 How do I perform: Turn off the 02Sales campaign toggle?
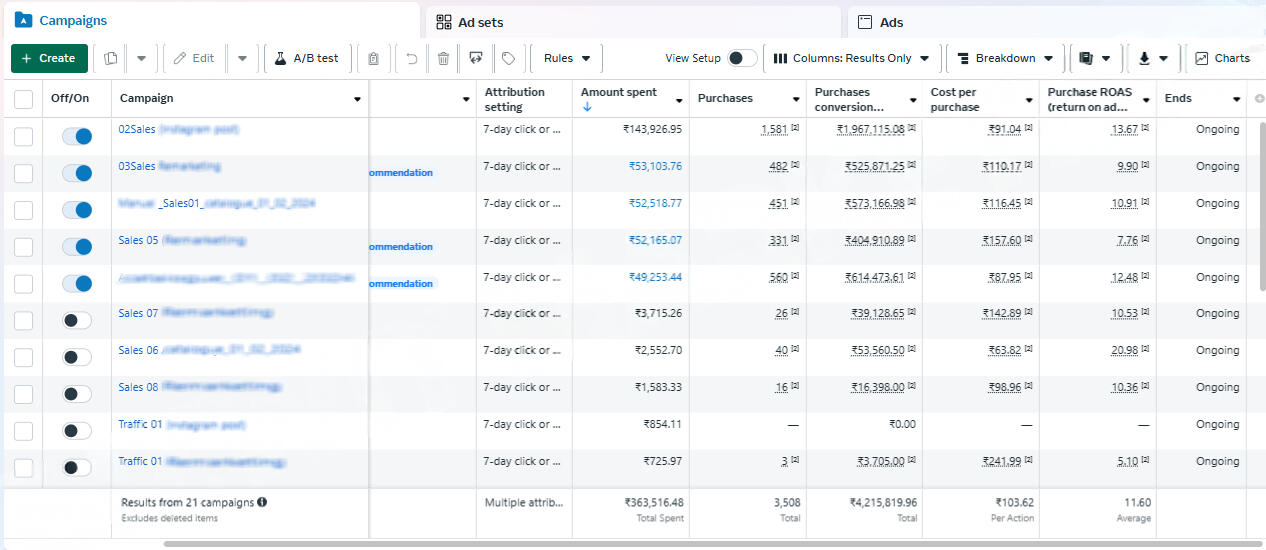[x=77, y=136]
